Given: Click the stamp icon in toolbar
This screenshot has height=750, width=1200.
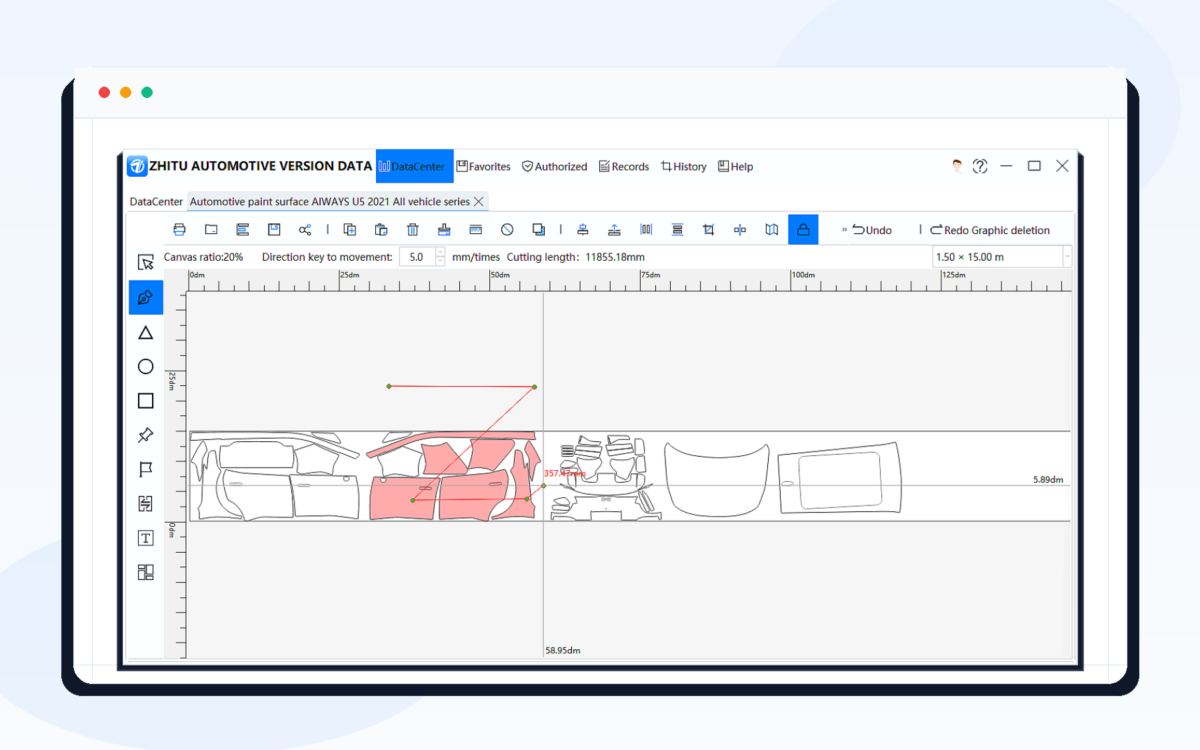Looking at the screenshot, I should (x=444, y=229).
